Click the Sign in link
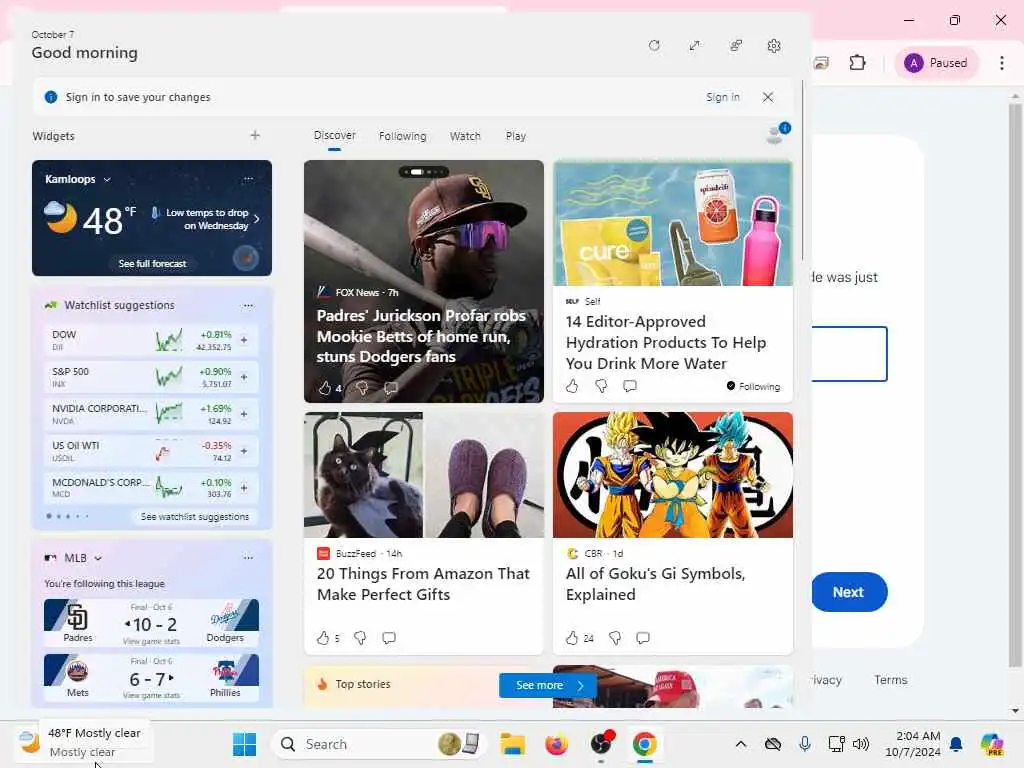The width and height of the screenshot is (1024, 768). click(722, 97)
